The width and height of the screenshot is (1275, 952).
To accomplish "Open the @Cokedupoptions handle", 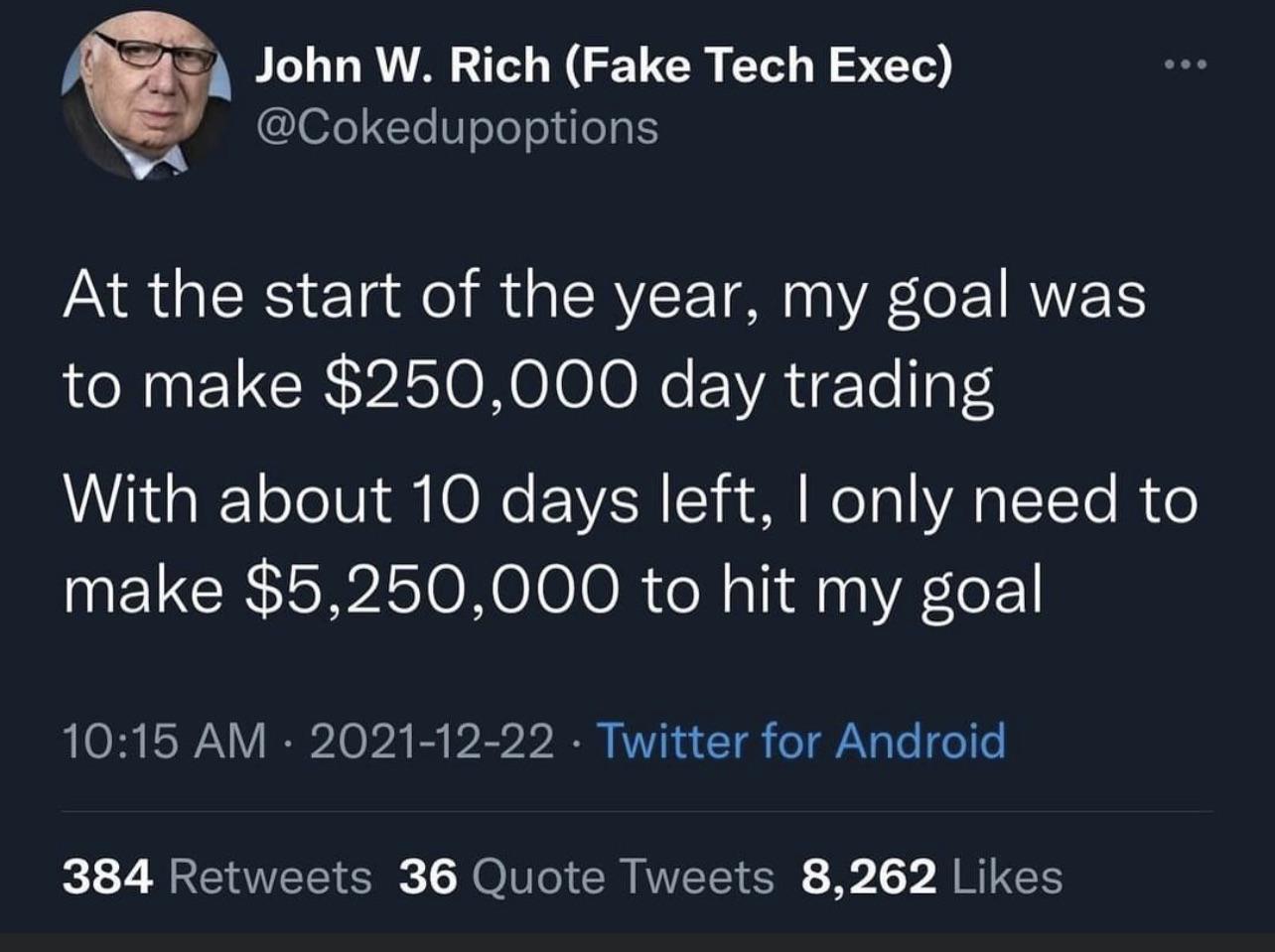I will coord(458,126).
